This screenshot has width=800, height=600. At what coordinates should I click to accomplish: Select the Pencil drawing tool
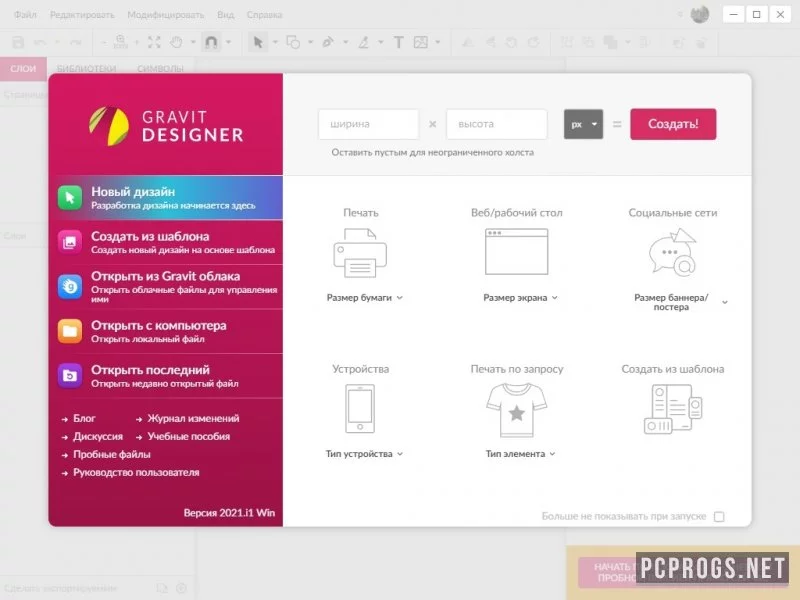[x=363, y=42]
